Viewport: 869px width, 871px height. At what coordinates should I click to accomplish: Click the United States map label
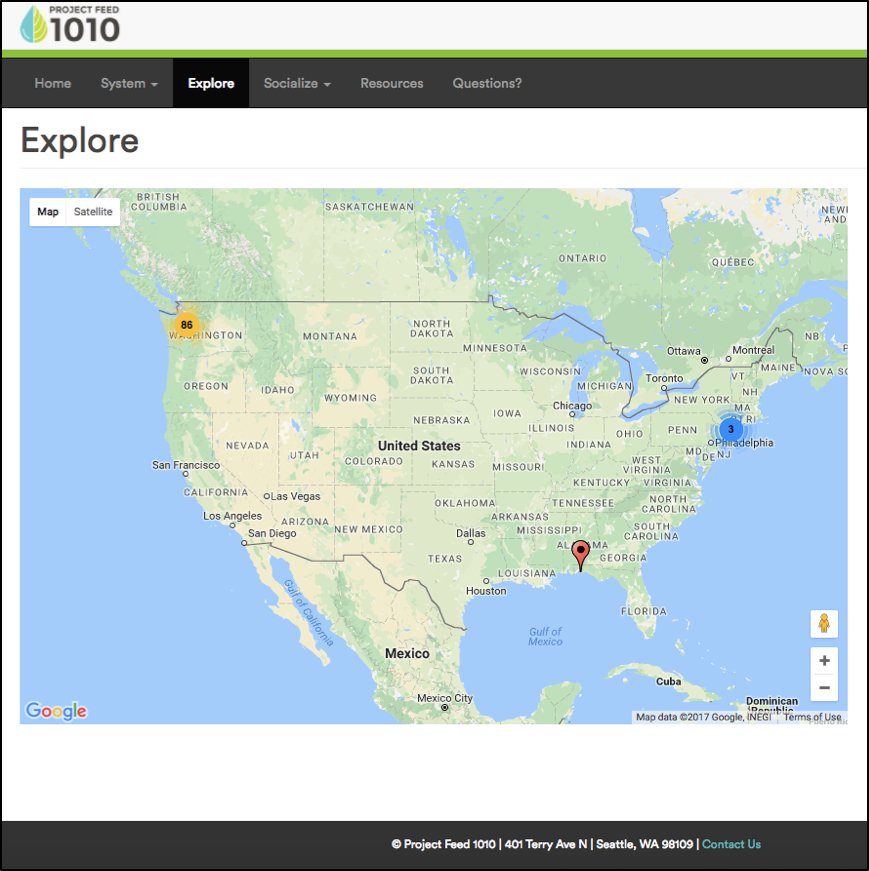click(419, 446)
